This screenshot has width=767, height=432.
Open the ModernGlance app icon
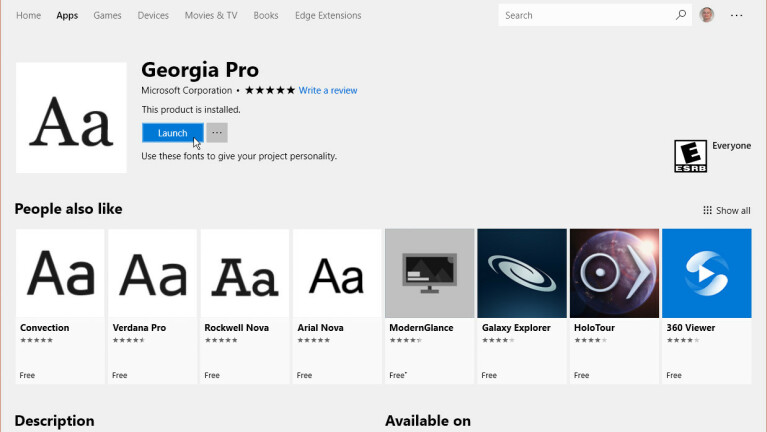pyautogui.click(x=429, y=273)
